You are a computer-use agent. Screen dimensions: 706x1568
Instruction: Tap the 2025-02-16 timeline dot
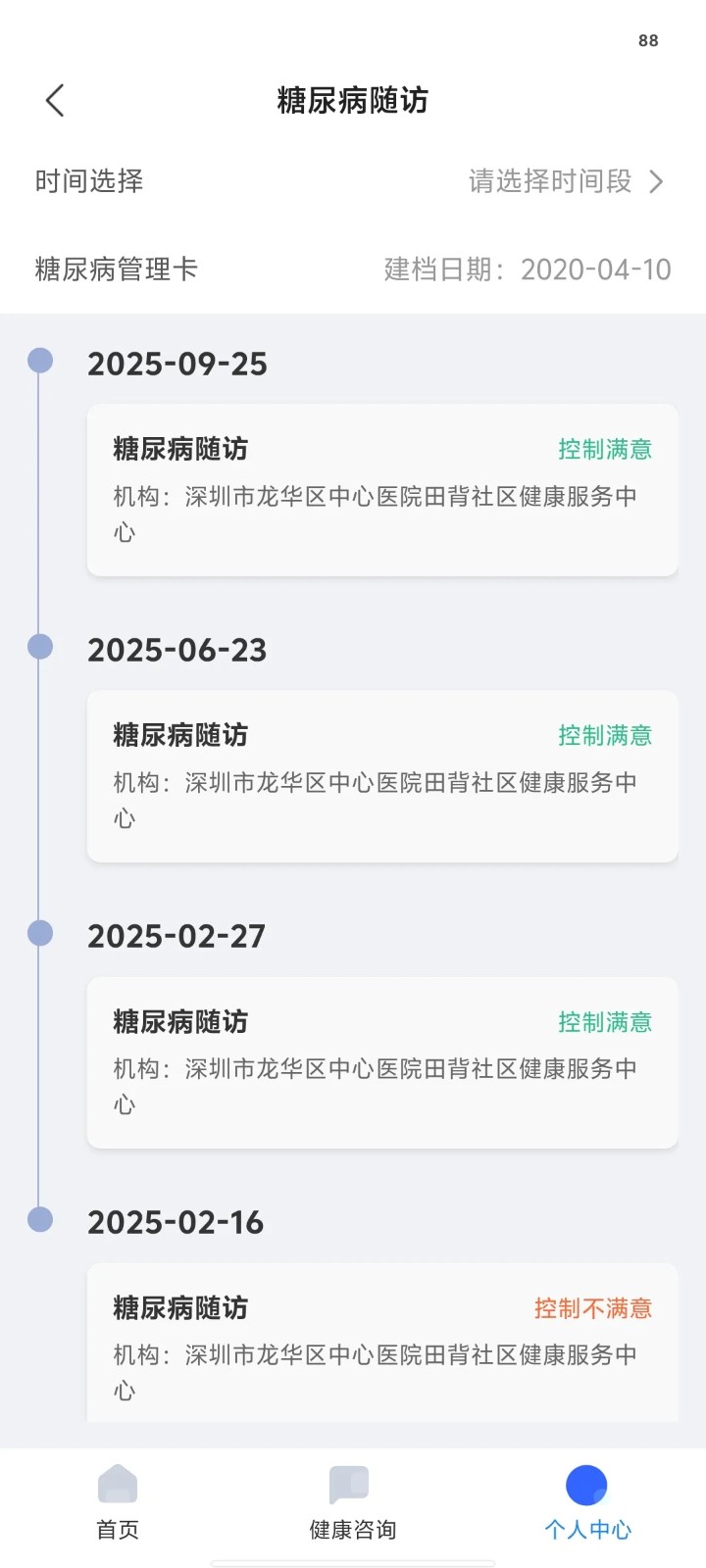40,1219
